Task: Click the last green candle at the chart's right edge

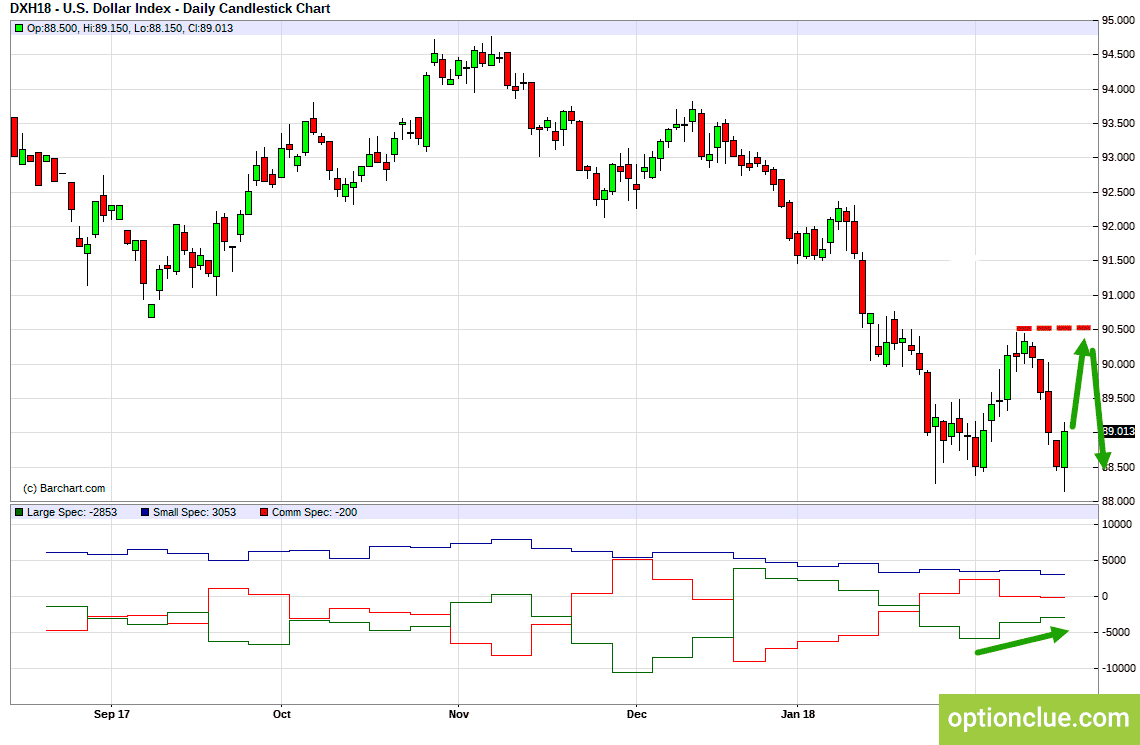Action: pyautogui.click(x=1064, y=449)
